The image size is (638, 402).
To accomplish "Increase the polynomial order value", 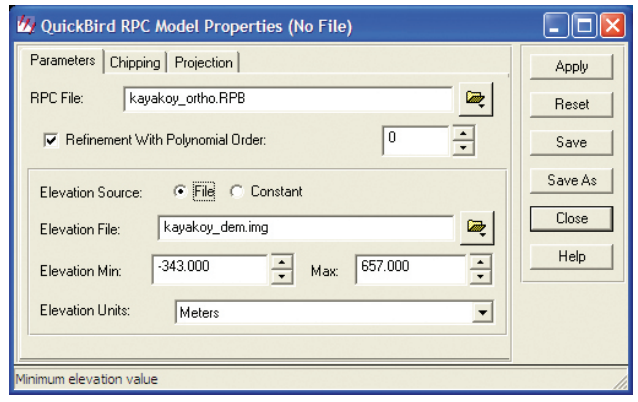I will pos(462,135).
